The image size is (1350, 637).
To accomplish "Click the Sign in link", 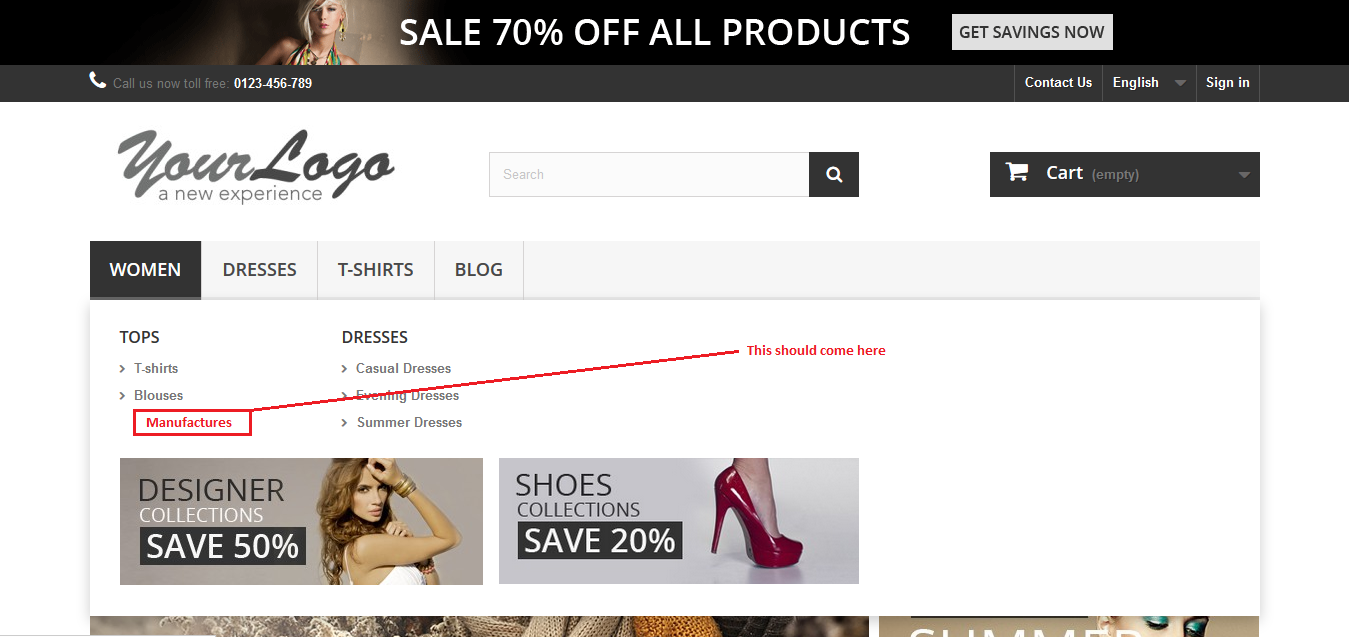I will 1228,83.
